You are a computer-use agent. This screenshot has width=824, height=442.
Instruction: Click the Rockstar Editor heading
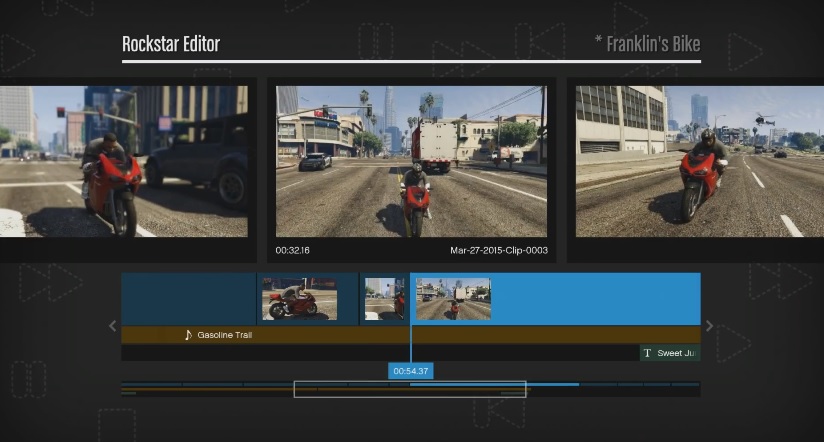tap(171, 44)
